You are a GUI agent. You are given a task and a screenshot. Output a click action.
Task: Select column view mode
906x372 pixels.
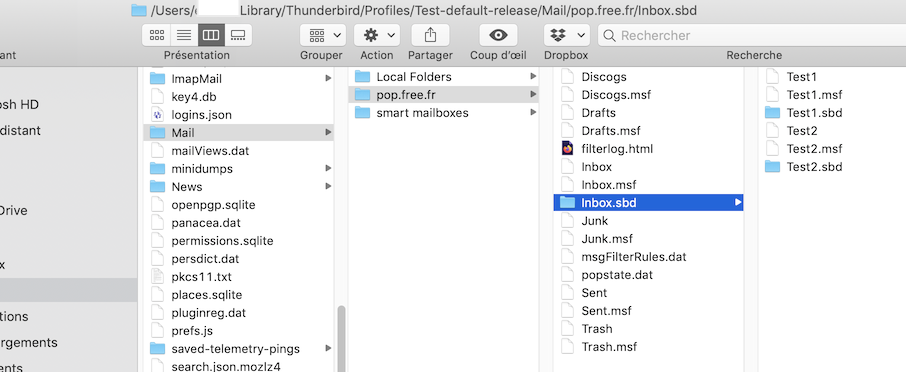(211, 35)
